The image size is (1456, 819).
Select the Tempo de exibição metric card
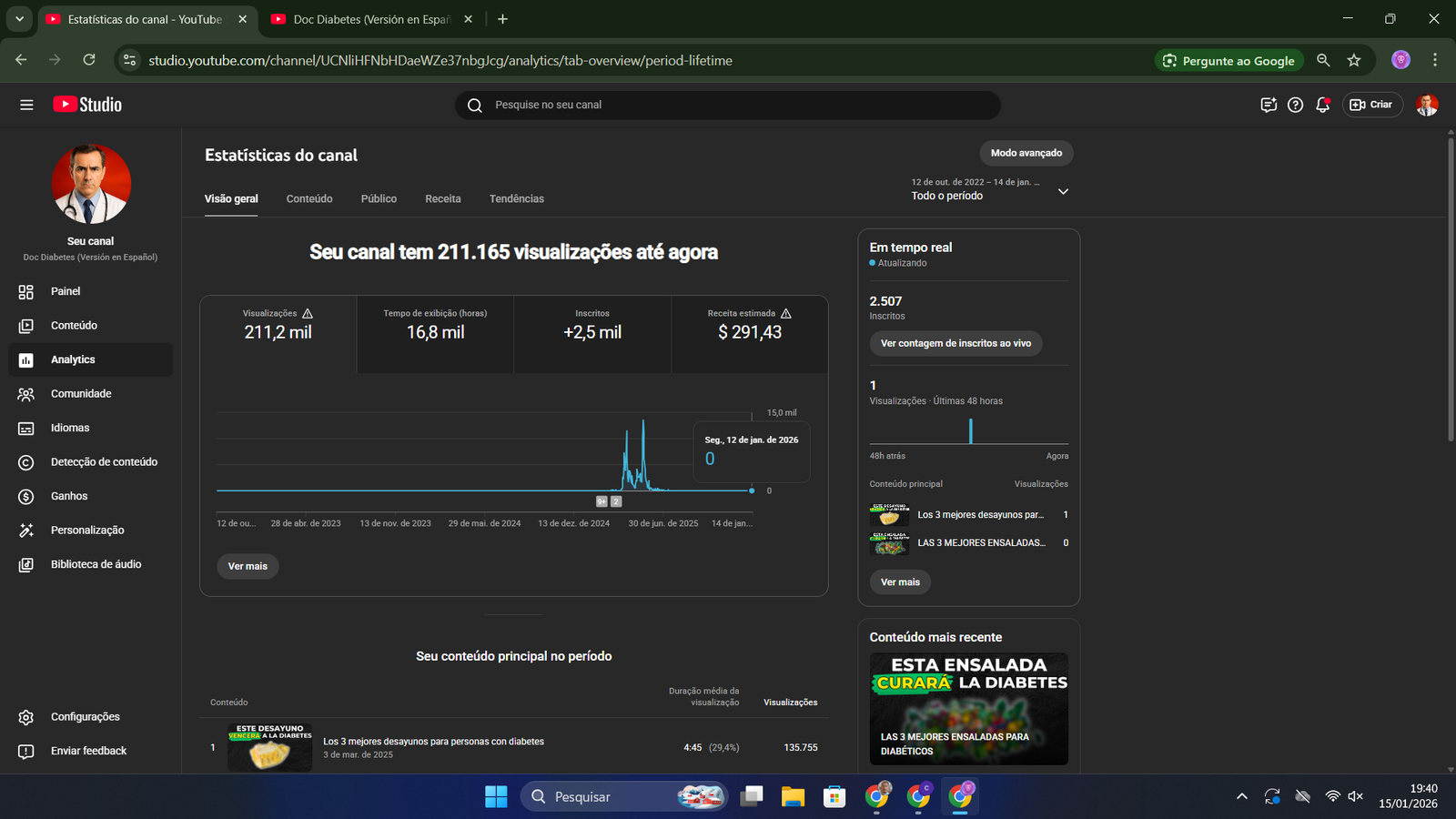[x=435, y=333]
